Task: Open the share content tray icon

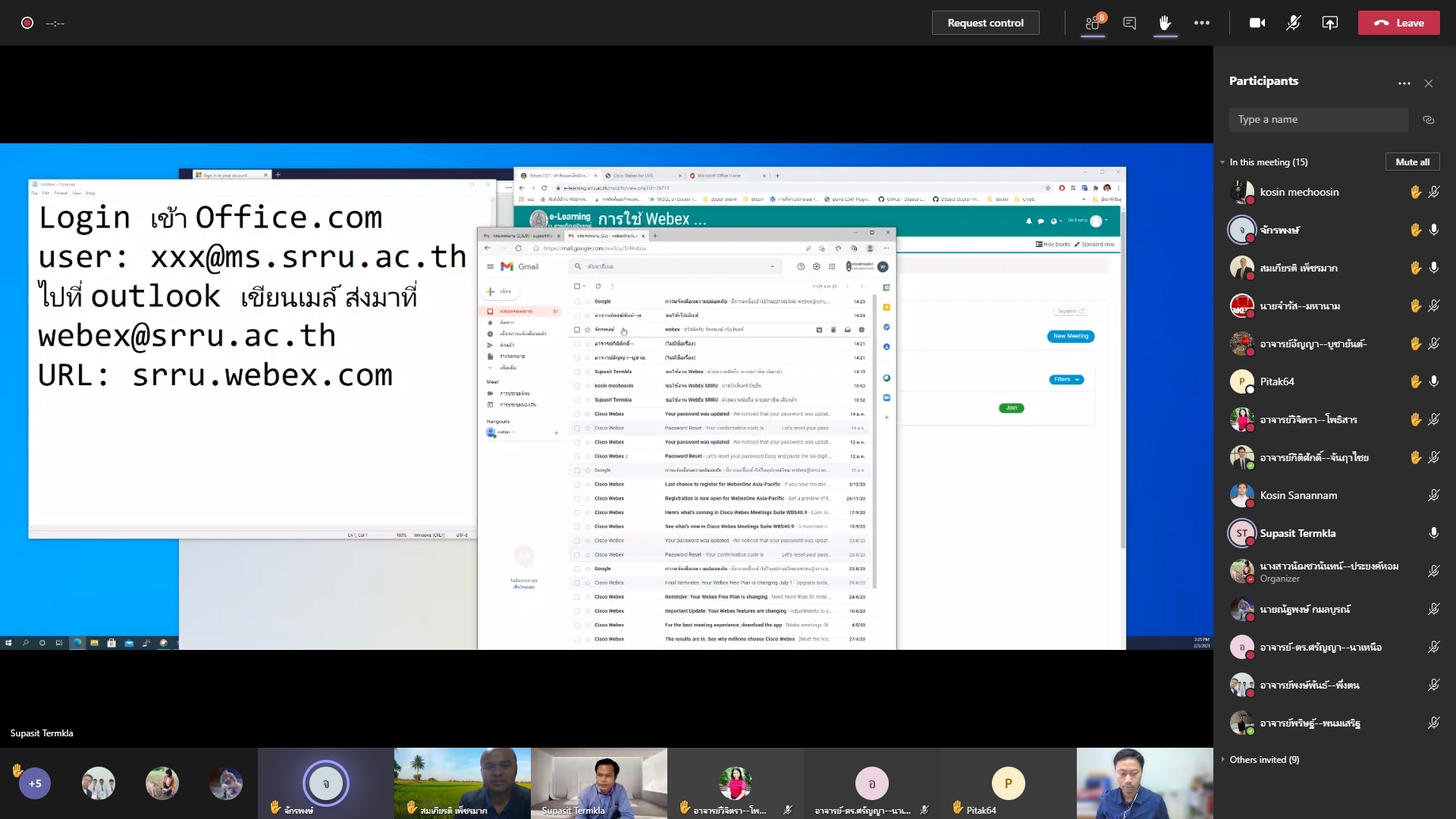Action: tap(1329, 23)
